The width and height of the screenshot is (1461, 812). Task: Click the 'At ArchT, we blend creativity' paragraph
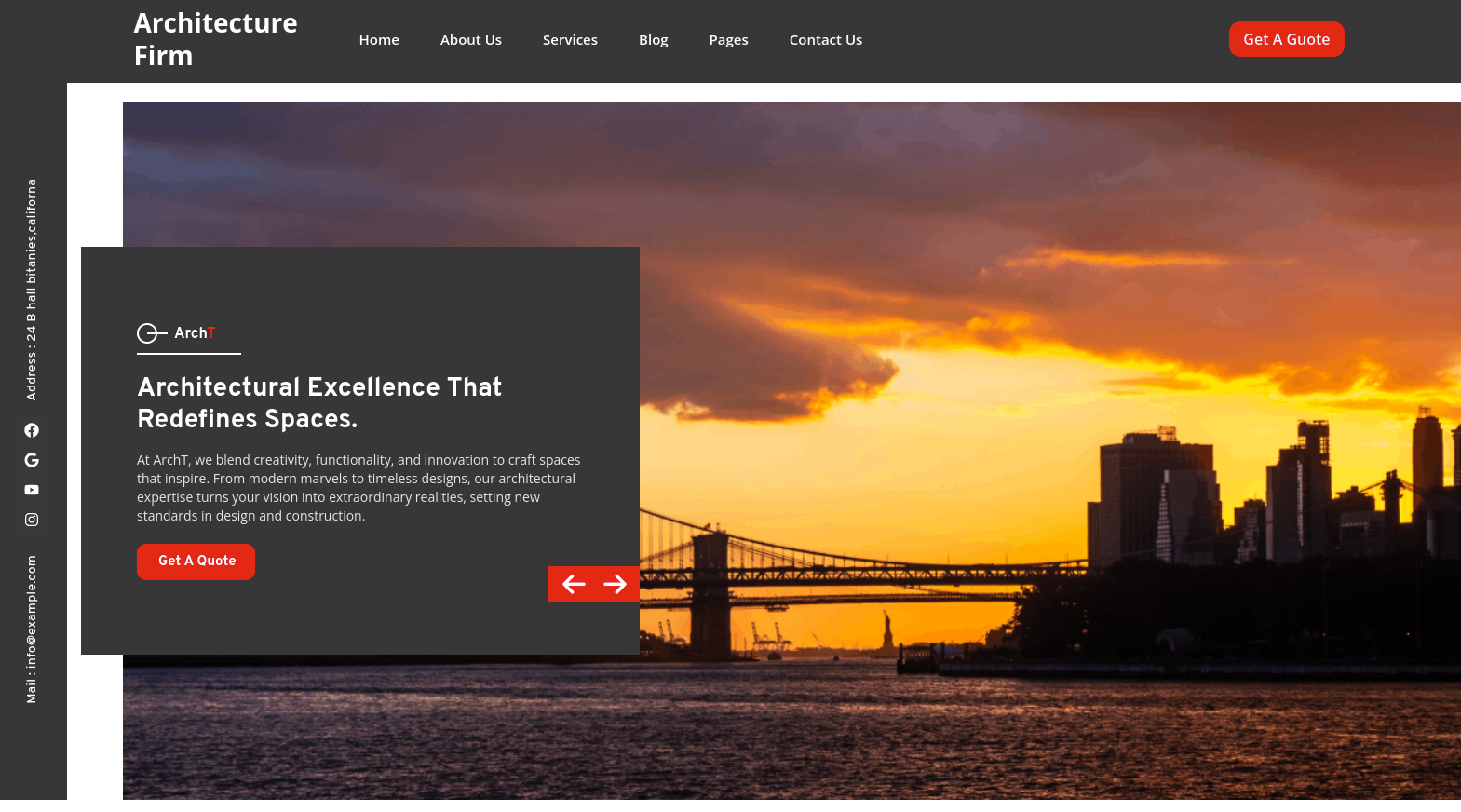[x=358, y=488]
